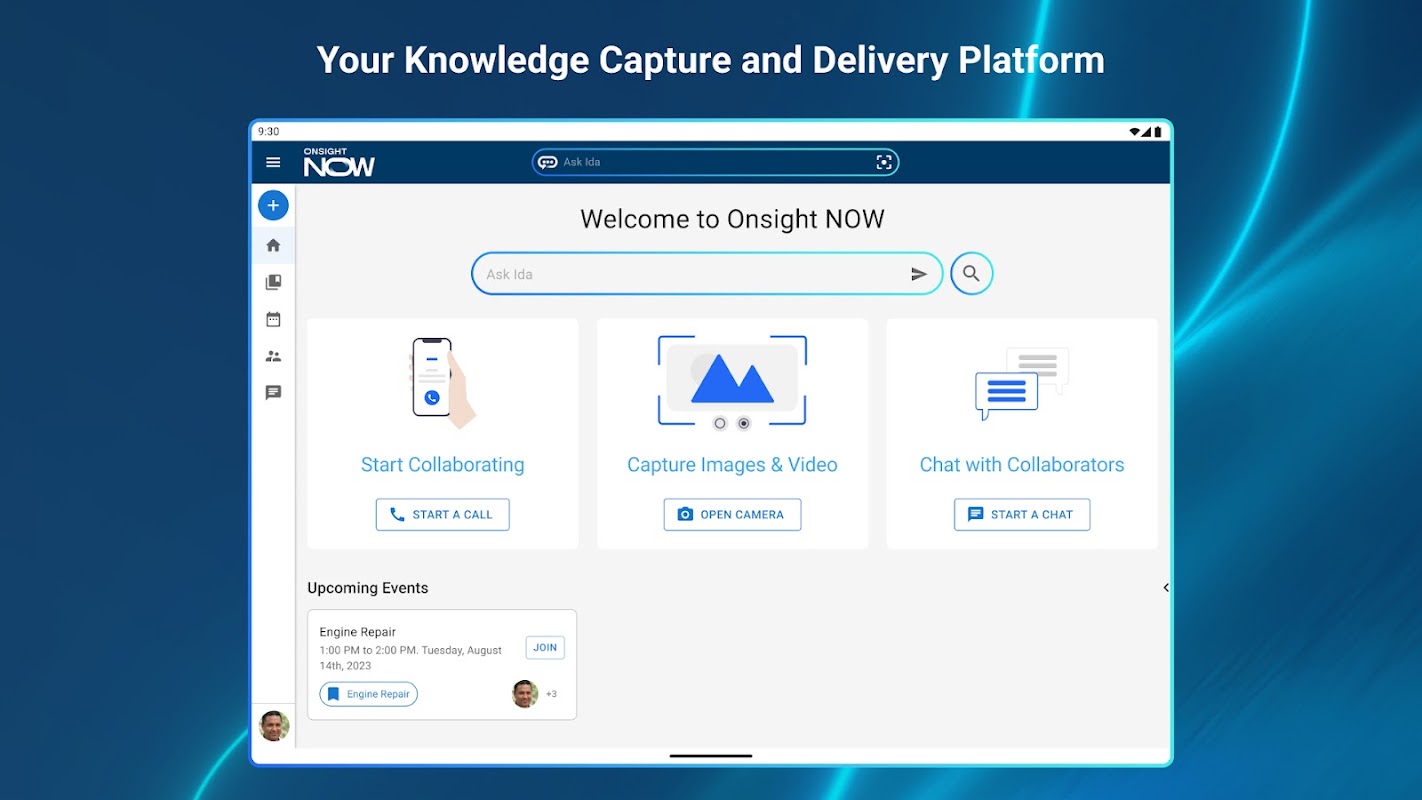Tap the bottom navigation gesture bar

pyautogui.click(x=711, y=756)
